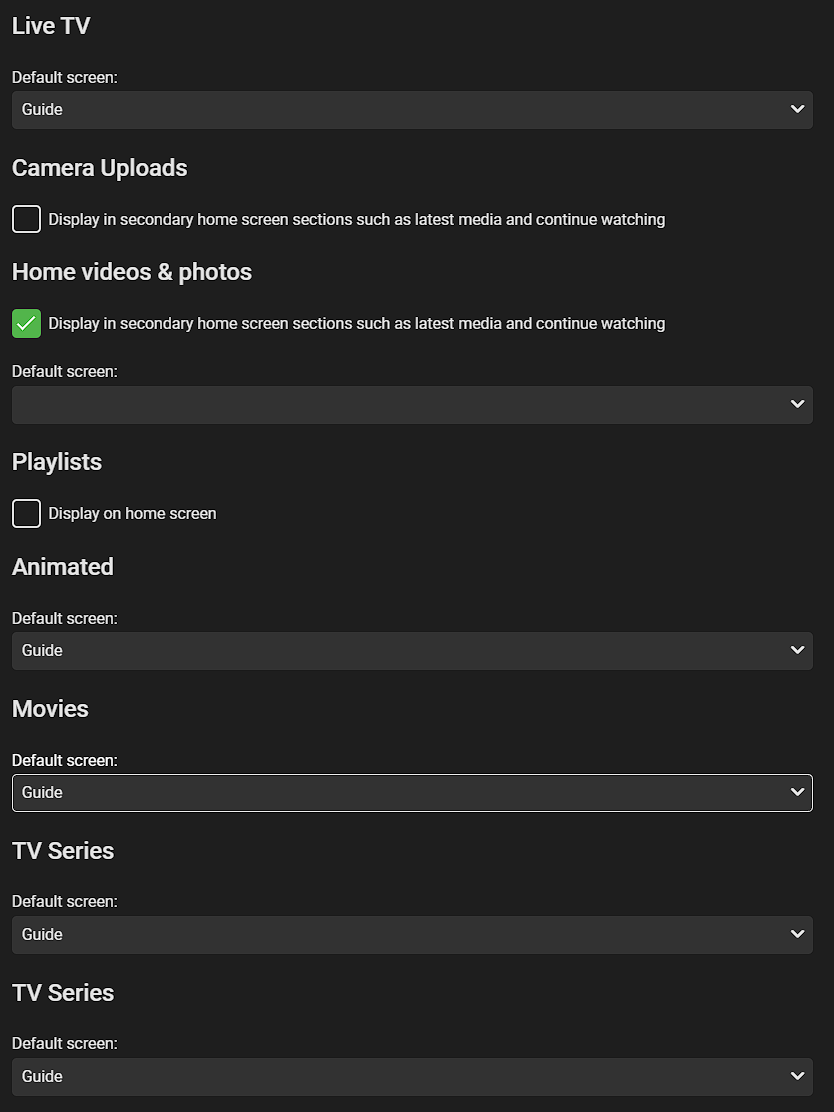Click the chevron arrow in Animated dropdown

797,650
